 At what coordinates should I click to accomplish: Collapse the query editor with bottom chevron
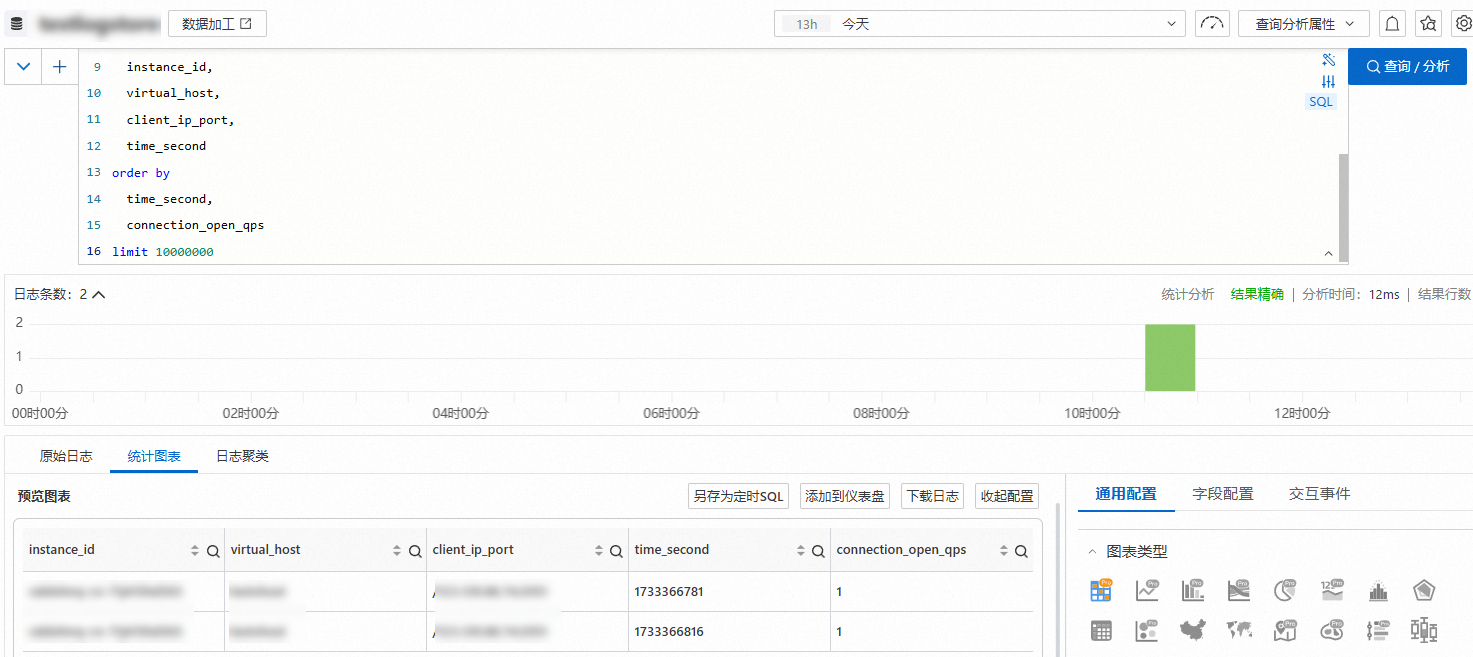point(1328,254)
